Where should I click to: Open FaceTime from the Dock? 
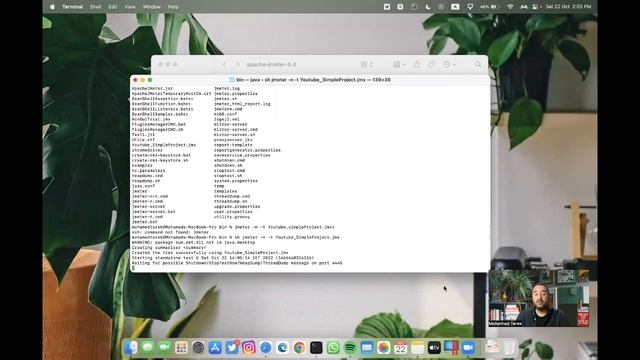164,348
